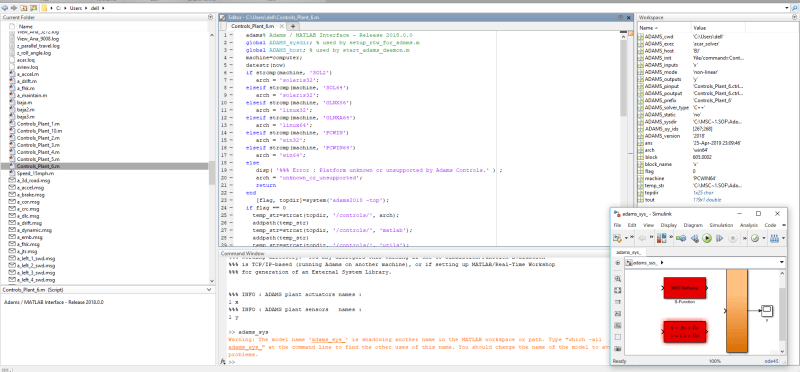Expand the Users path arrow in address bar
Image resolution: width=800 pixels, height=372 pixels.
(86, 9)
